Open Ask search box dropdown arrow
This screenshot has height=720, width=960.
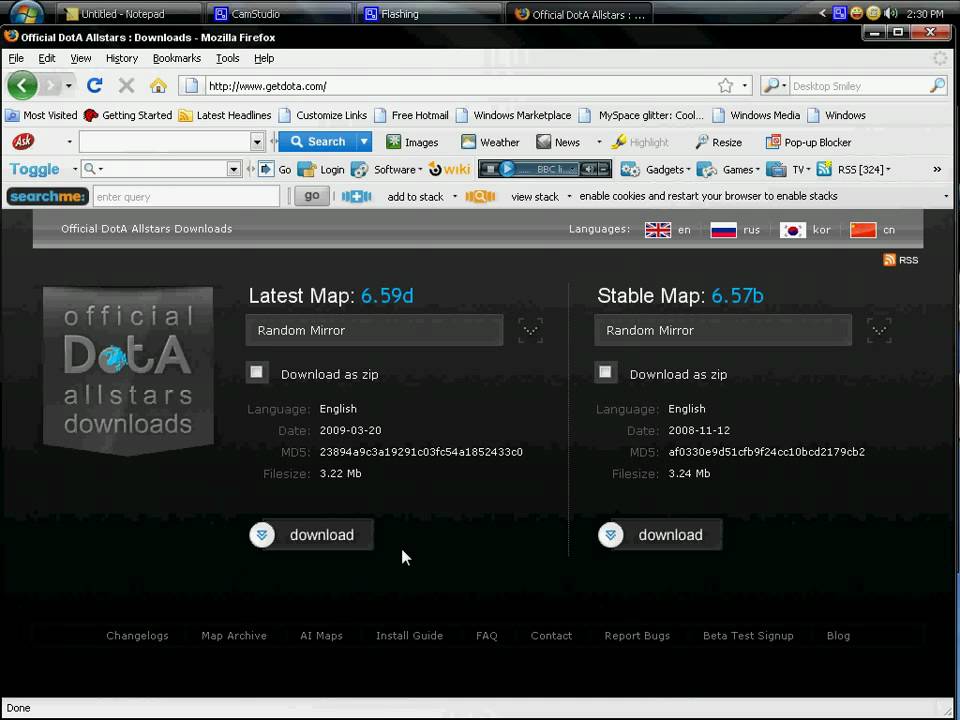coord(257,142)
